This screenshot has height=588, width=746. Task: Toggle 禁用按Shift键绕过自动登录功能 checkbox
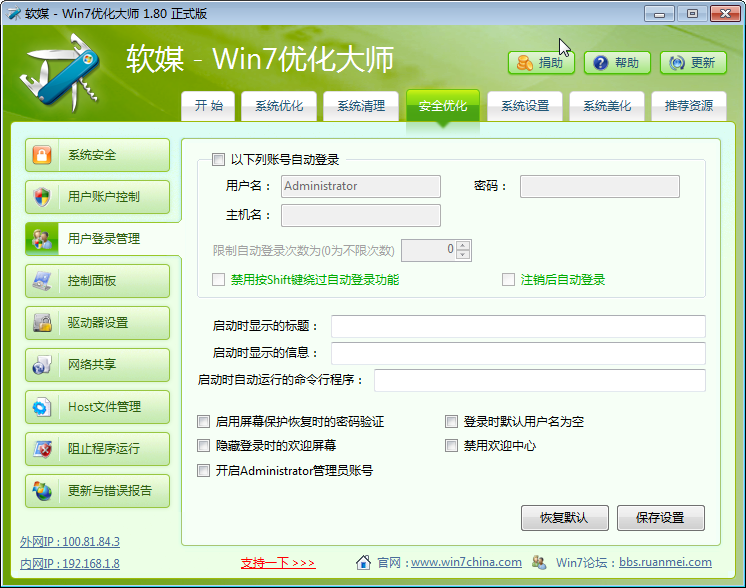tap(218, 279)
